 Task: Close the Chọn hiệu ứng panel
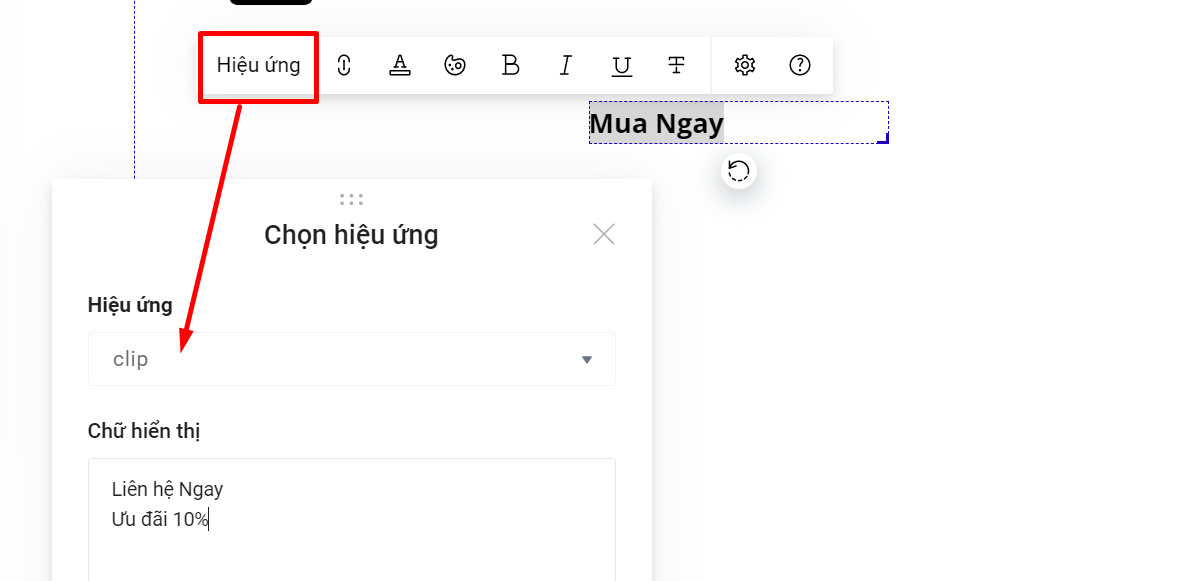[603, 234]
